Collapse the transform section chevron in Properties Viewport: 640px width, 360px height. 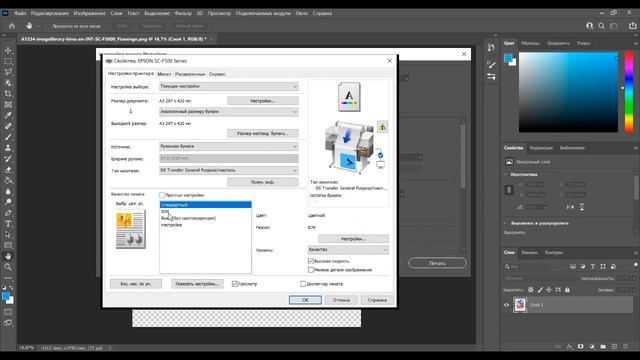tap(505, 174)
